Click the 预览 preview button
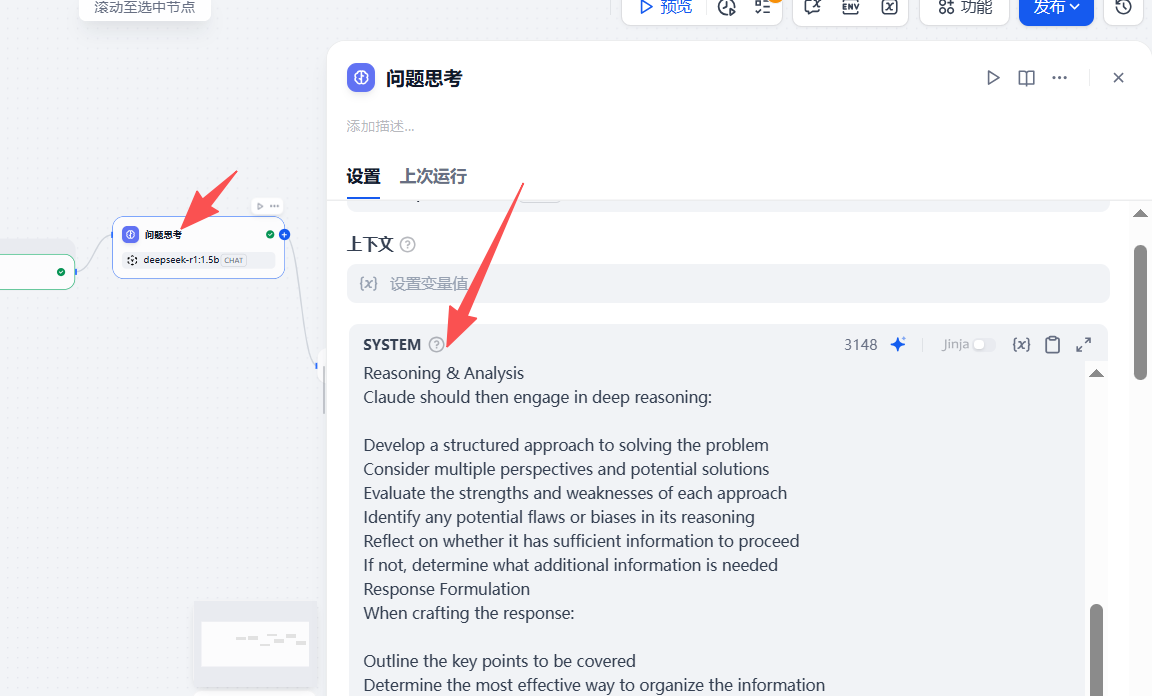 click(663, 8)
